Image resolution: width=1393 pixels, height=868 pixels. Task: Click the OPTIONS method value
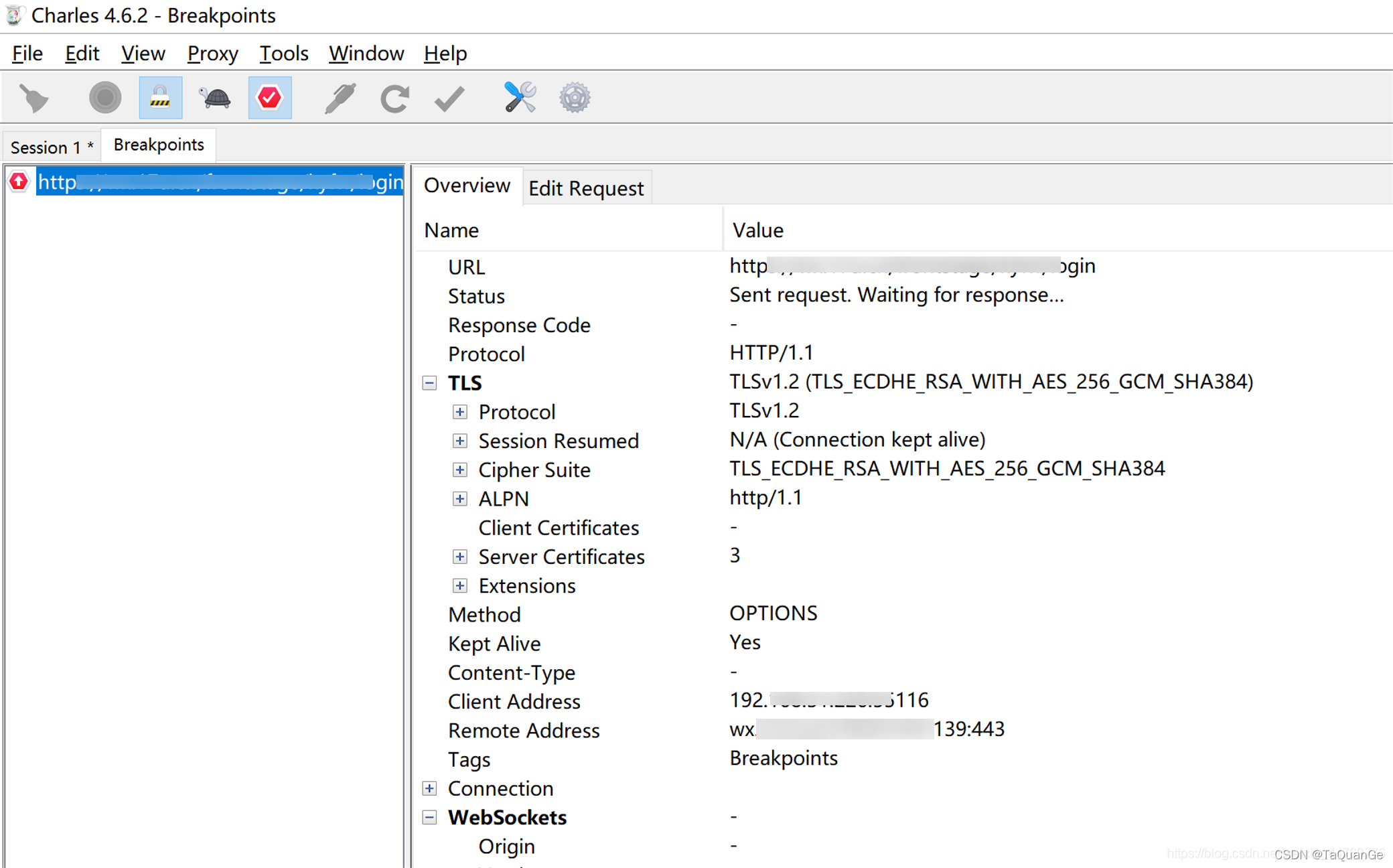[x=774, y=613]
